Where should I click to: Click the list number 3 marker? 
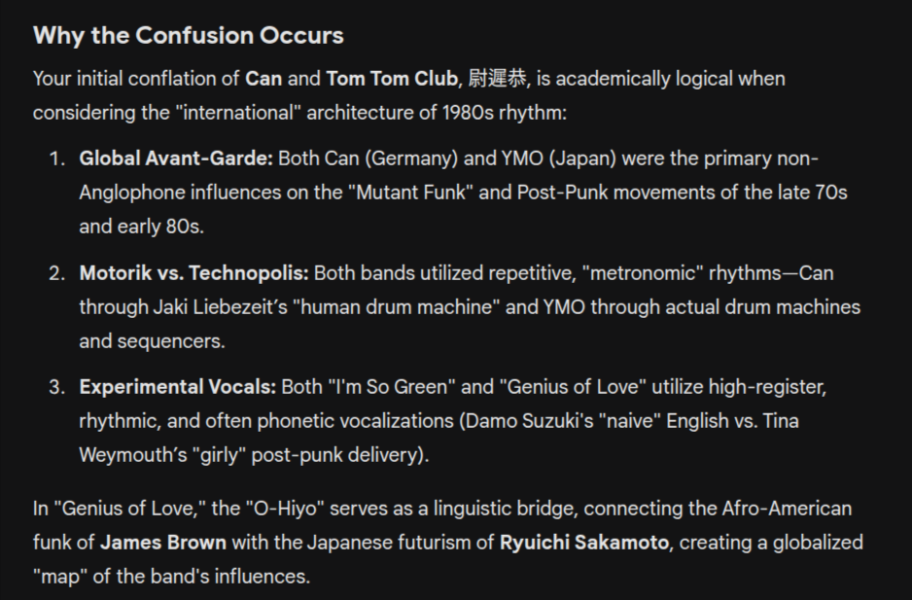[57, 387]
